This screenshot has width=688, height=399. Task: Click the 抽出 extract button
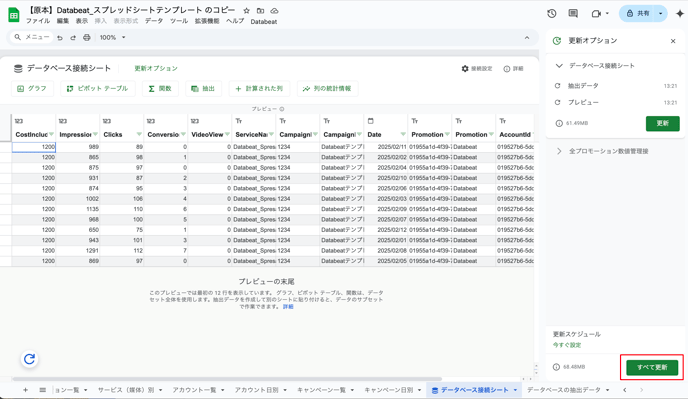[x=203, y=89]
